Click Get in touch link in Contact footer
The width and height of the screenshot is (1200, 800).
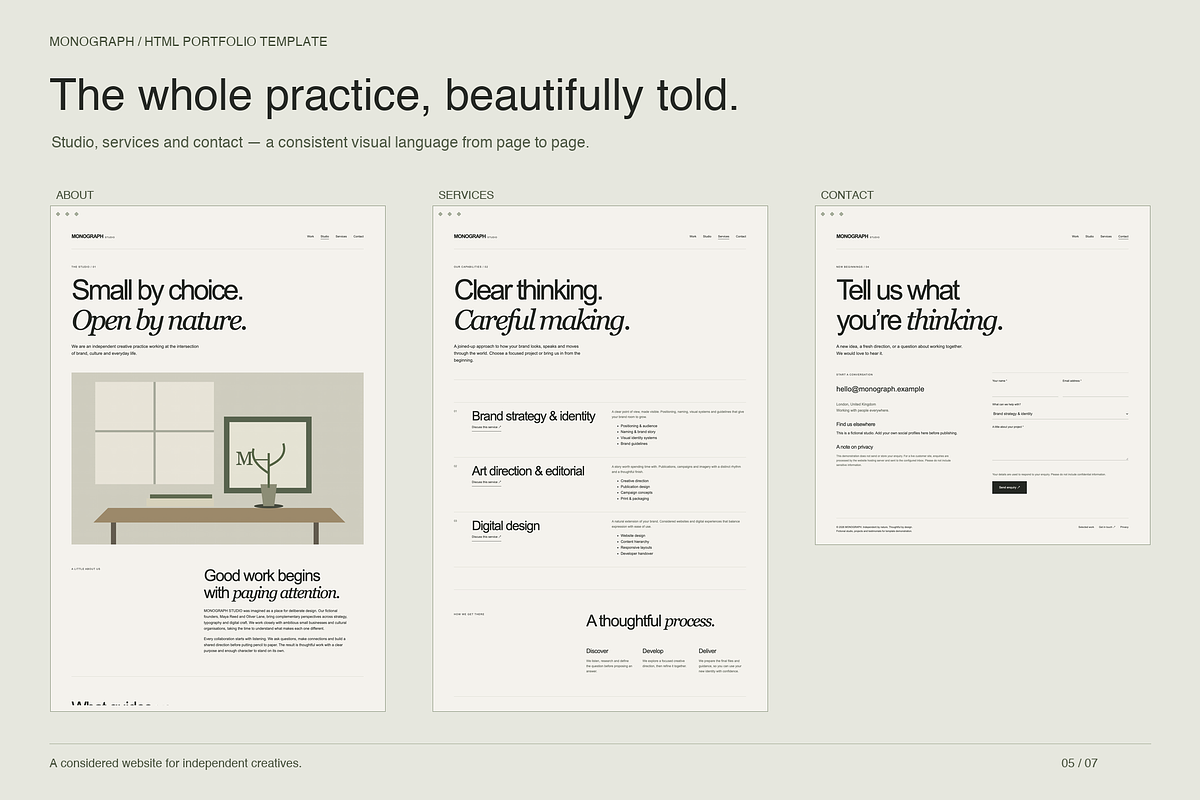coord(1107,527)
